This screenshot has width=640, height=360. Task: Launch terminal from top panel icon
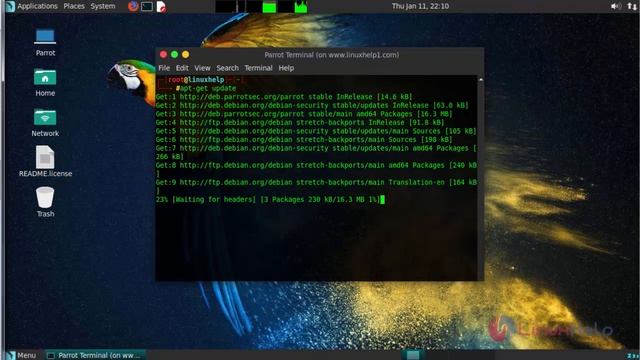pyautogui.click(x=147, y=6)
